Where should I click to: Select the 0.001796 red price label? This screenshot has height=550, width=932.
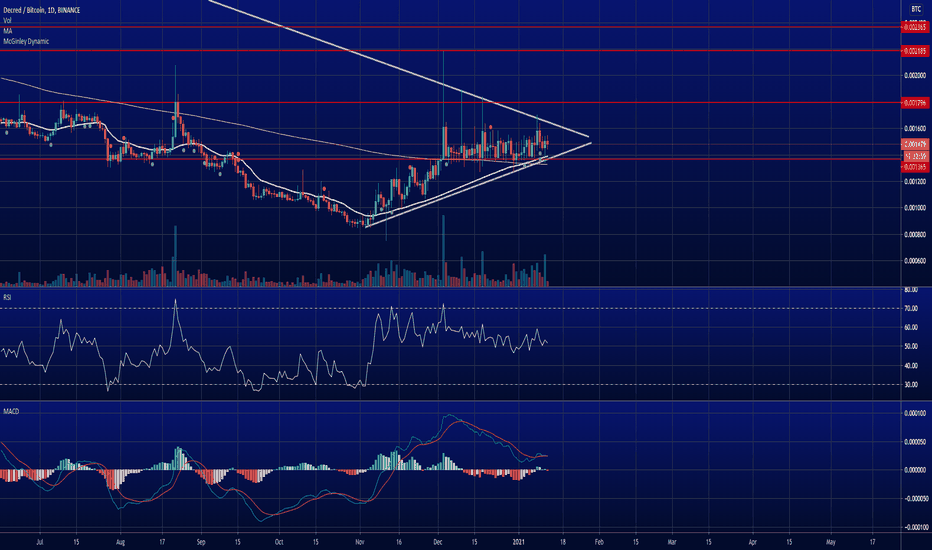point(915,103)
